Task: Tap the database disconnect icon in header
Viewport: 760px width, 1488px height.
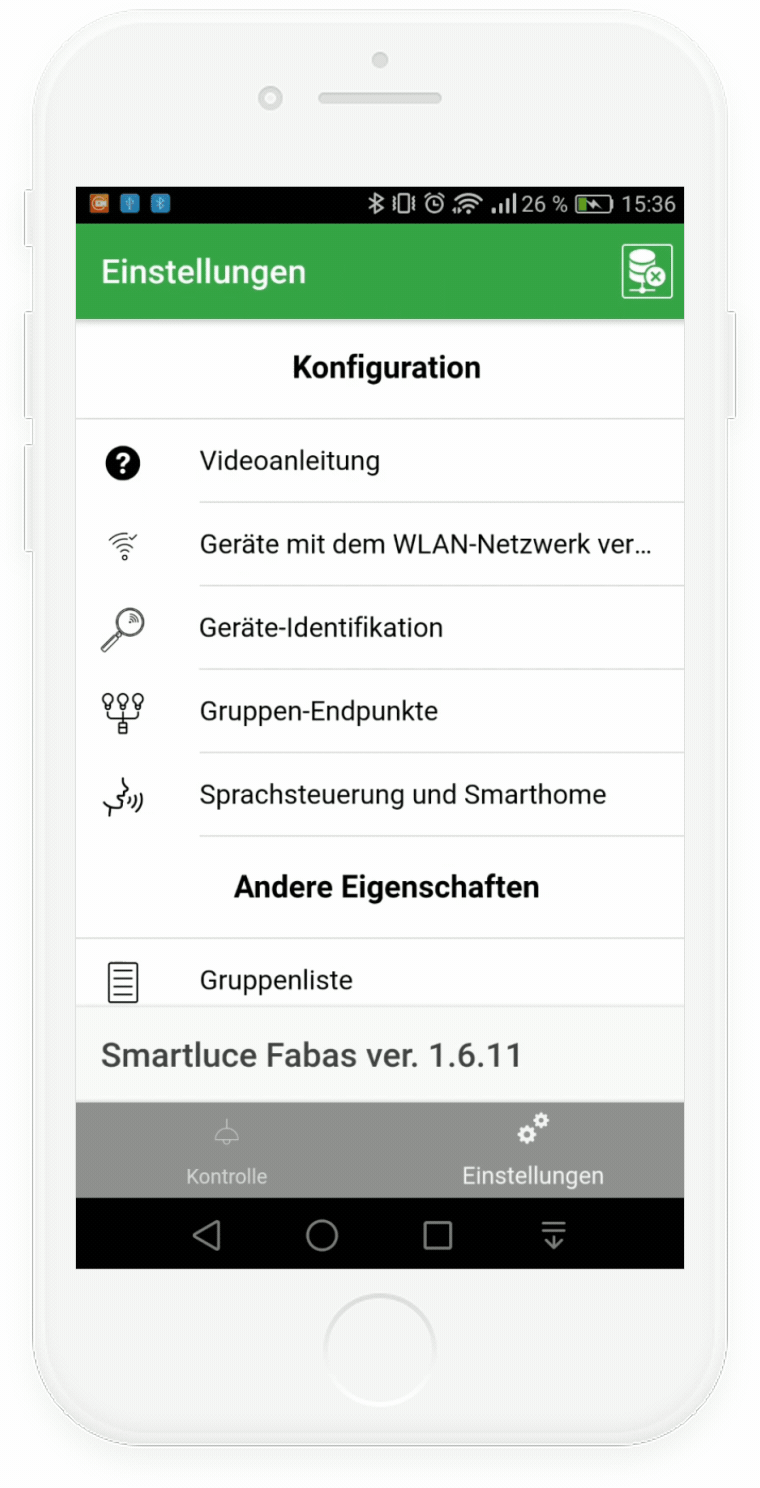Action: [x=646, y=271]
